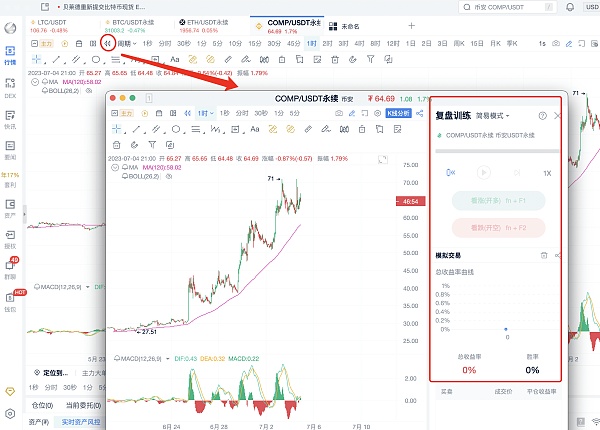The height and width of the screenshot is (430, 600).
Task: Toggle BOLL visibility eye in popup chart
Action: 169,176
